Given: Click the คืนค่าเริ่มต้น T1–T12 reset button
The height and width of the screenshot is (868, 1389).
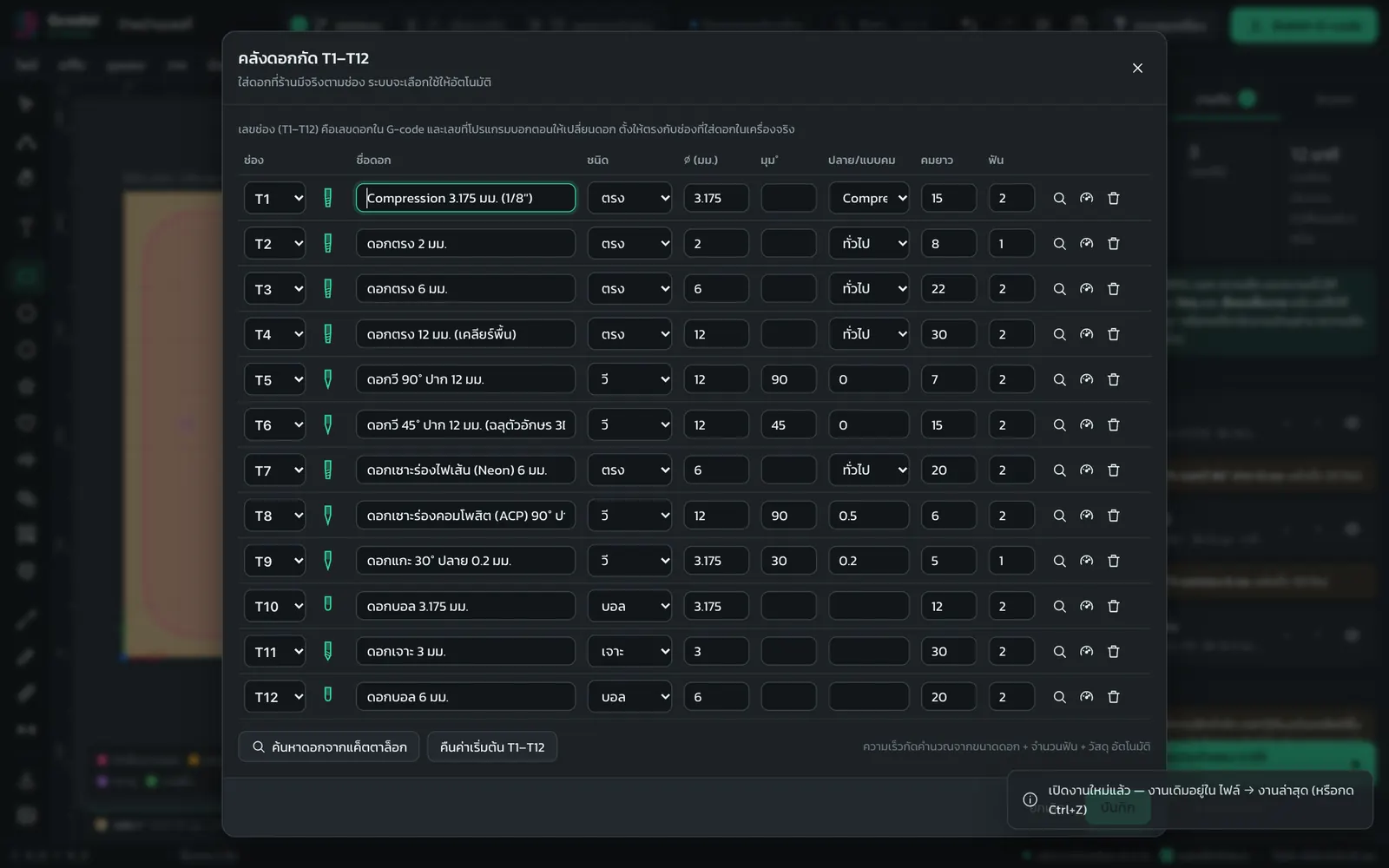Looking at the screenshot, I should (x=492, y=747).
